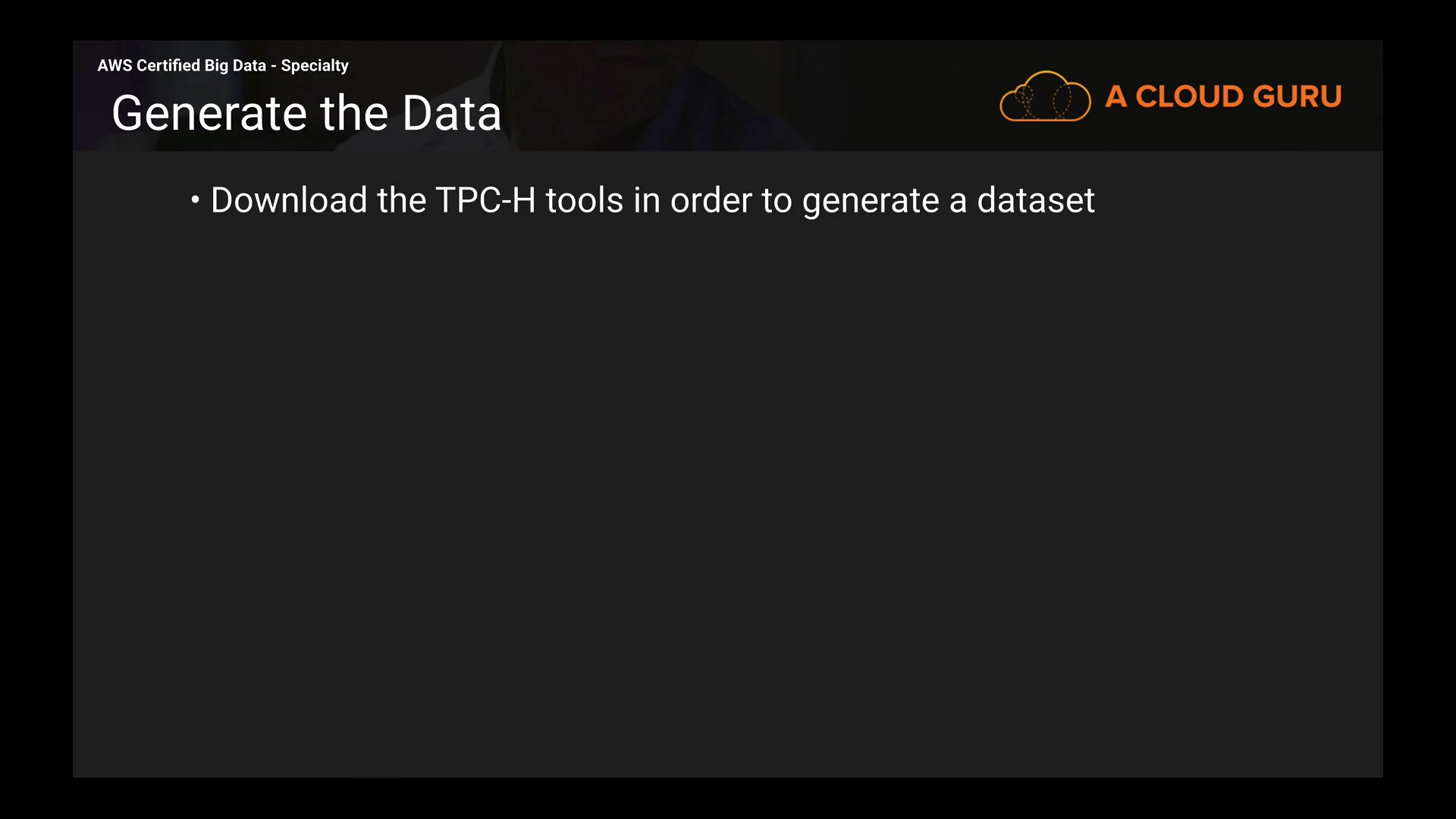
Task: Click the "A CLOUD GURU" brand text
Action: (x=1222, y=96)
